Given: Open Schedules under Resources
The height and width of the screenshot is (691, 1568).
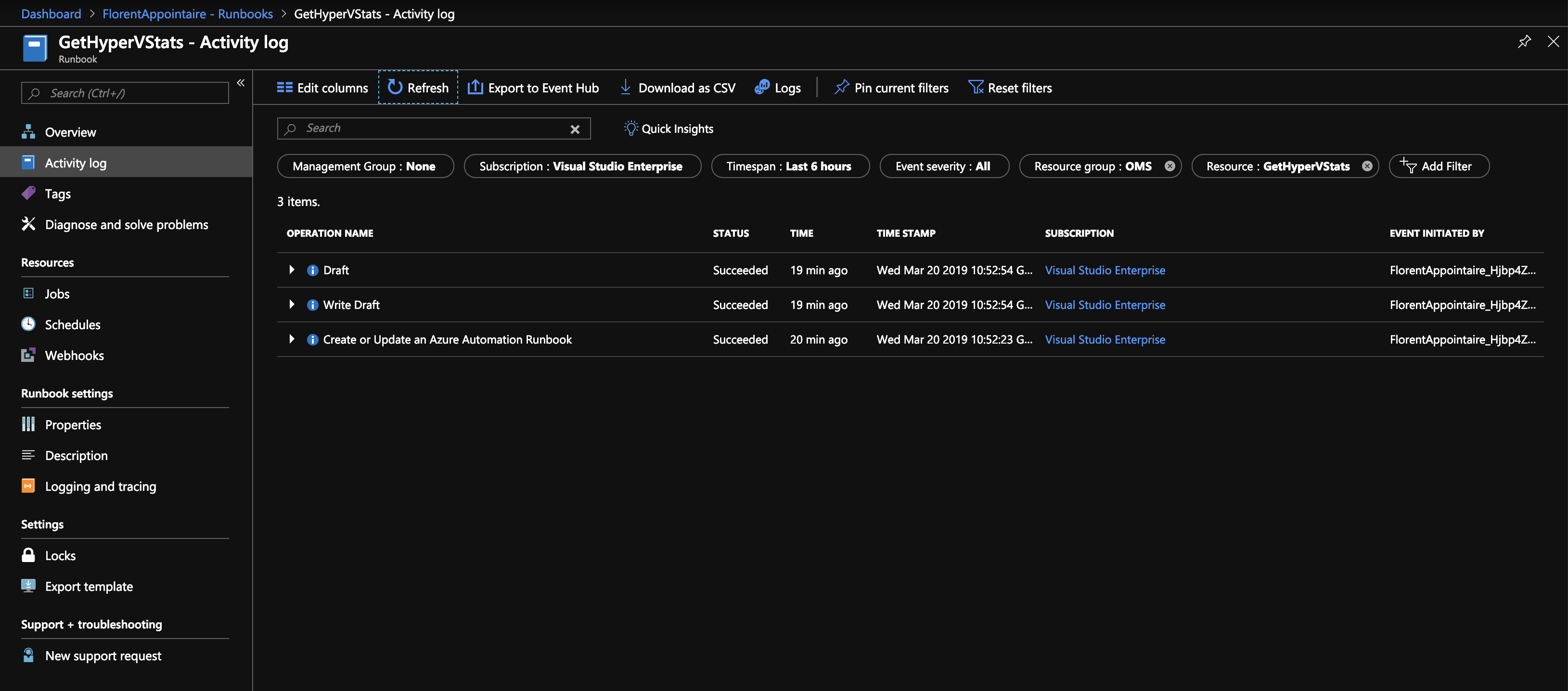Looking at the screenshot, I should coord(126,324).
